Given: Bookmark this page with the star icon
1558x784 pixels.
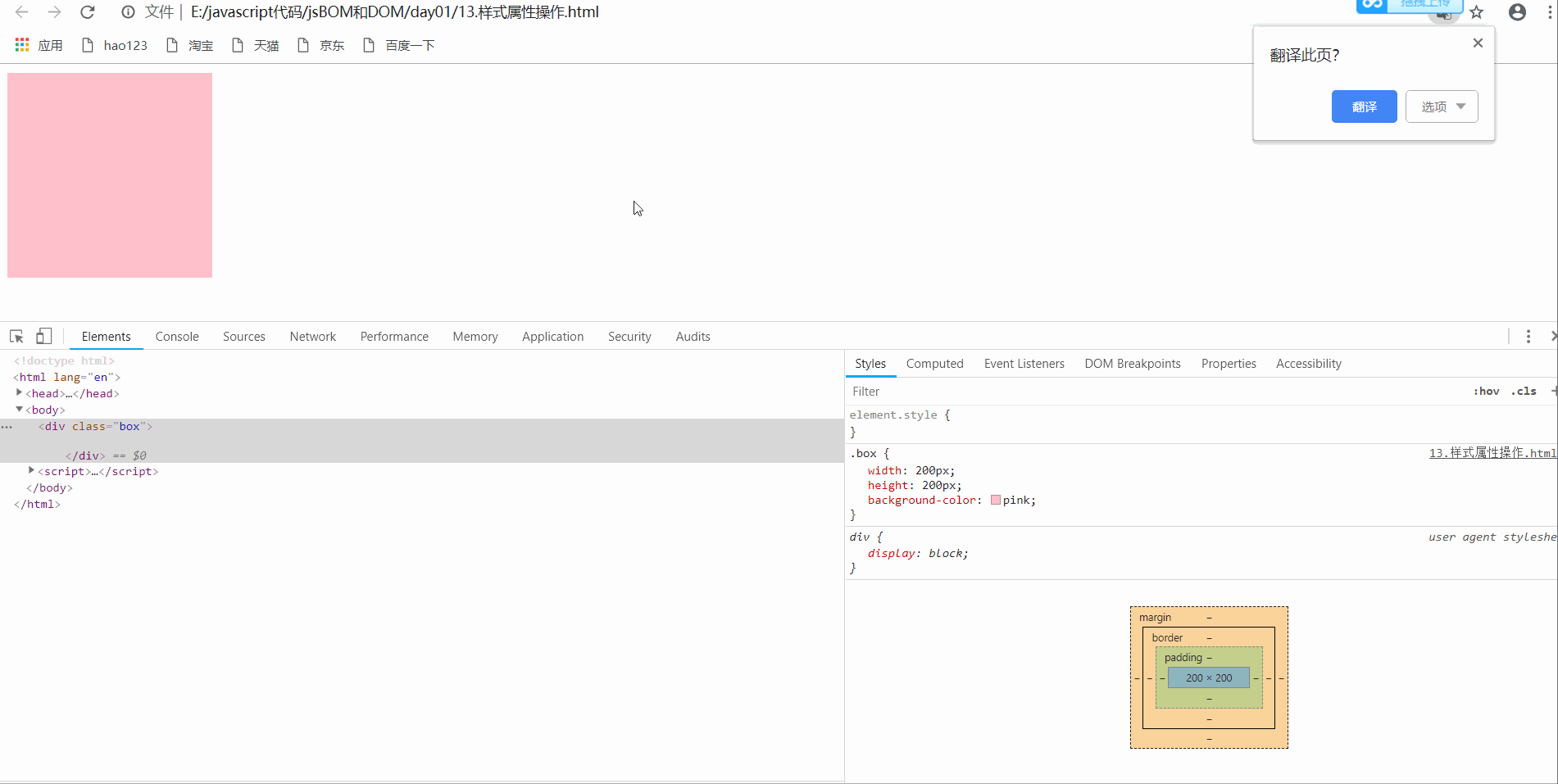Looking at the screenshot, I should (1477, 12).
